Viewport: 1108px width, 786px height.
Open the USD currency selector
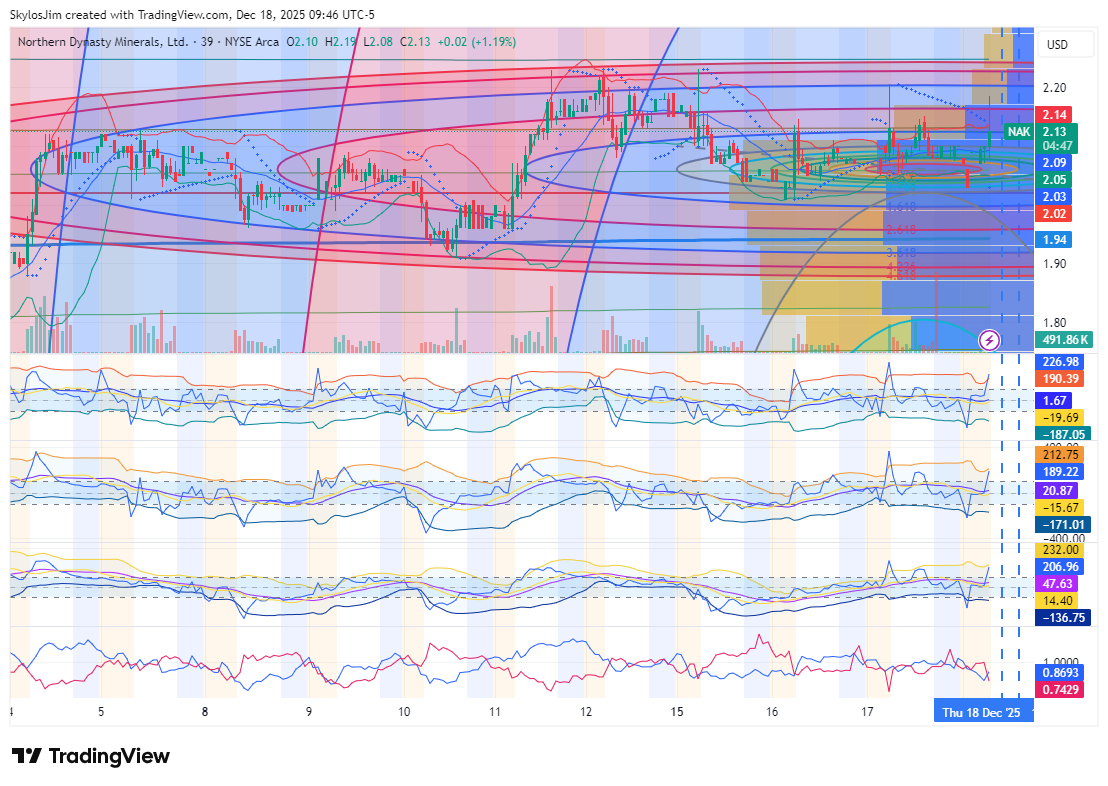(1056, 45)
